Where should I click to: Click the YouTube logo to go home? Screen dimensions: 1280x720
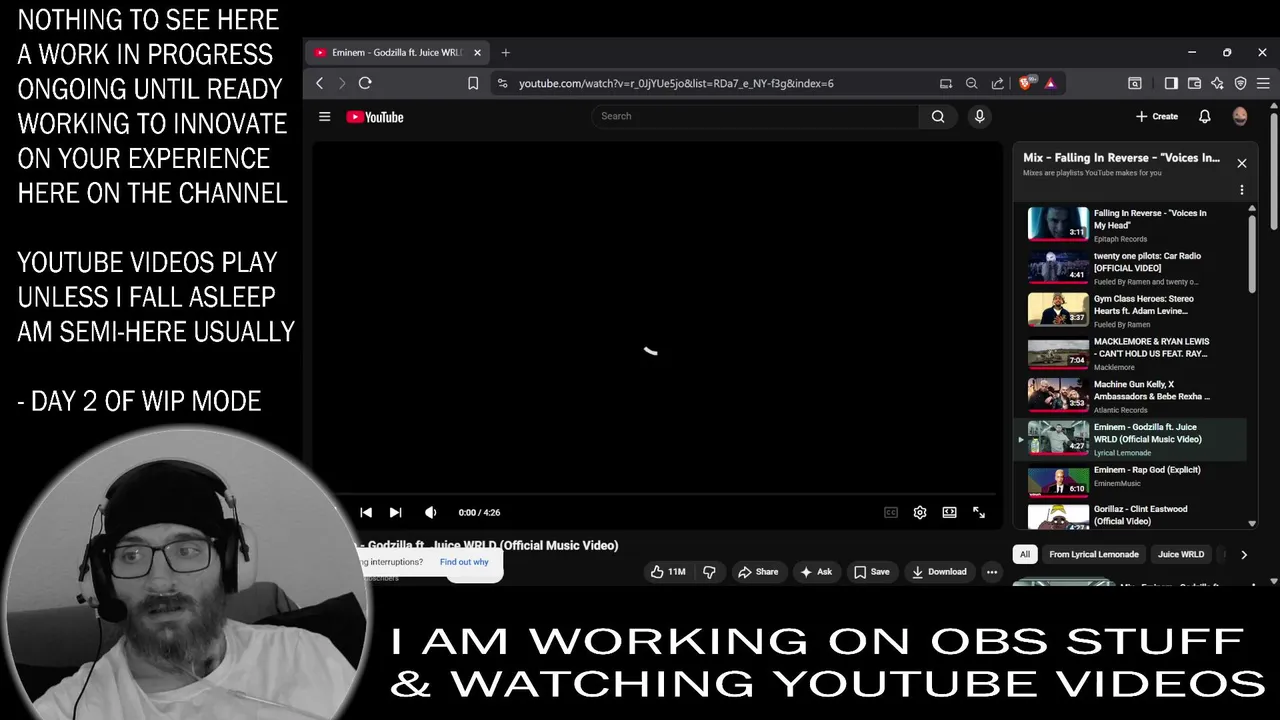tap(375, 117)
